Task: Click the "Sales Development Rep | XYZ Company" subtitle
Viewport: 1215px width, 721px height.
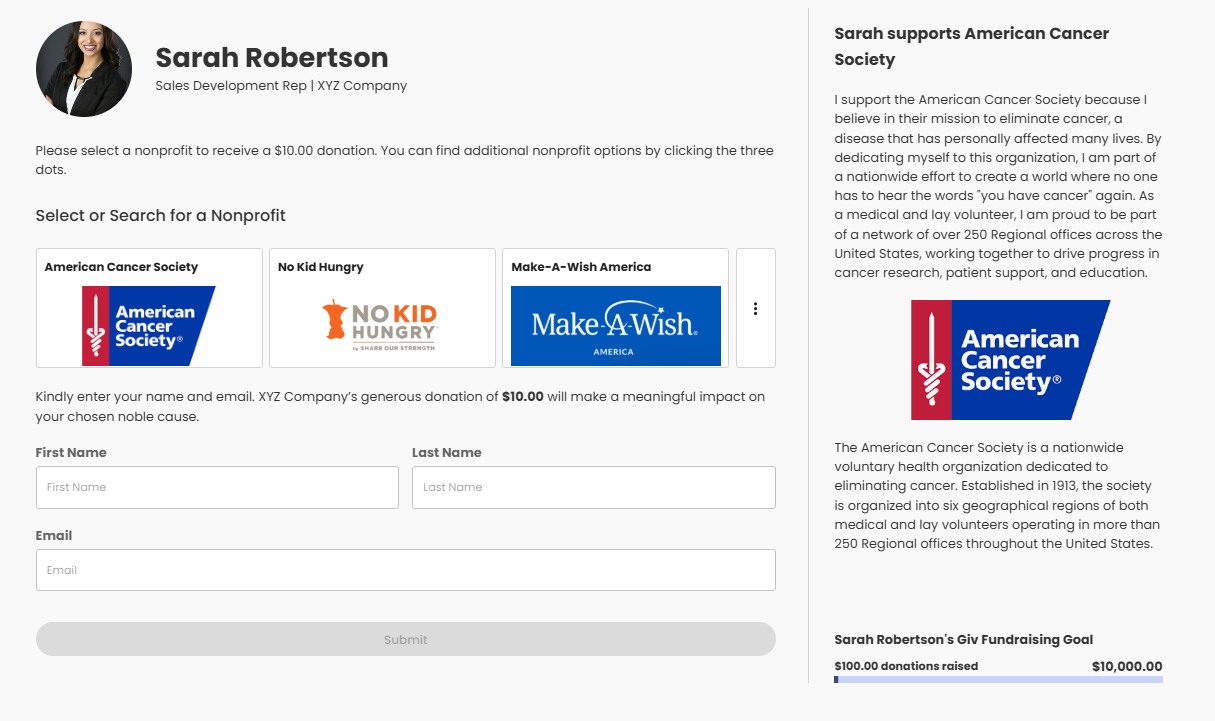Action: click(281, 86)
